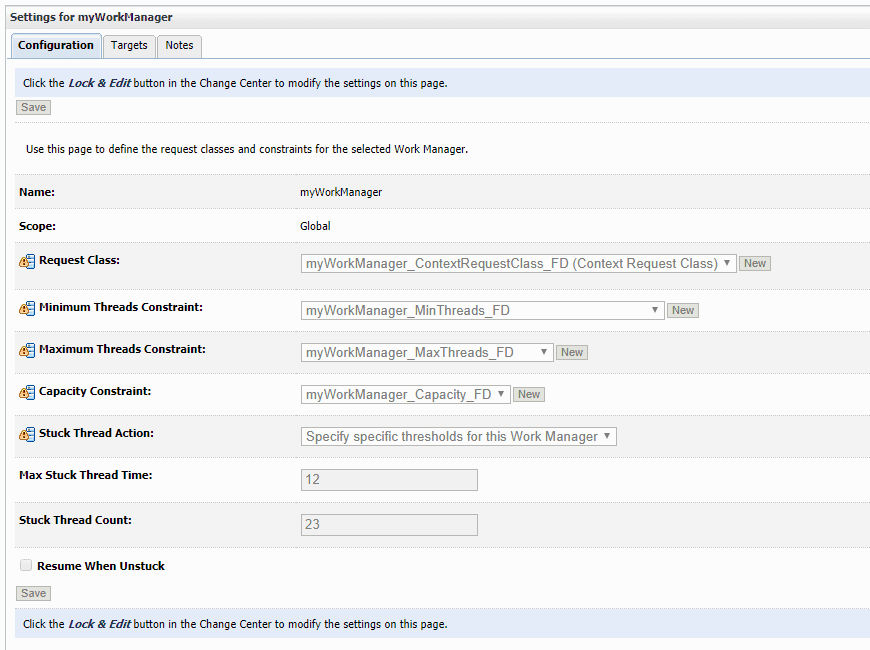Screen dimensions: 870x650
Task: Click the Max Stuck Thread Time label
Action: click(x=85, y=475)
